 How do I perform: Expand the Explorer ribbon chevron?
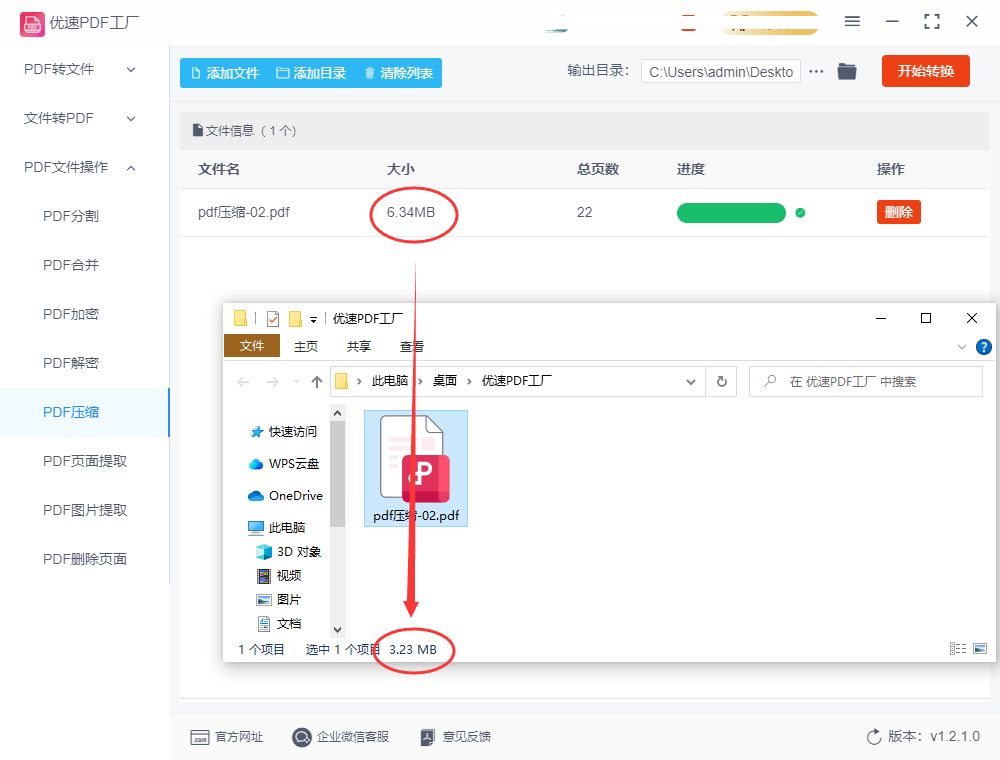point(962,347)
